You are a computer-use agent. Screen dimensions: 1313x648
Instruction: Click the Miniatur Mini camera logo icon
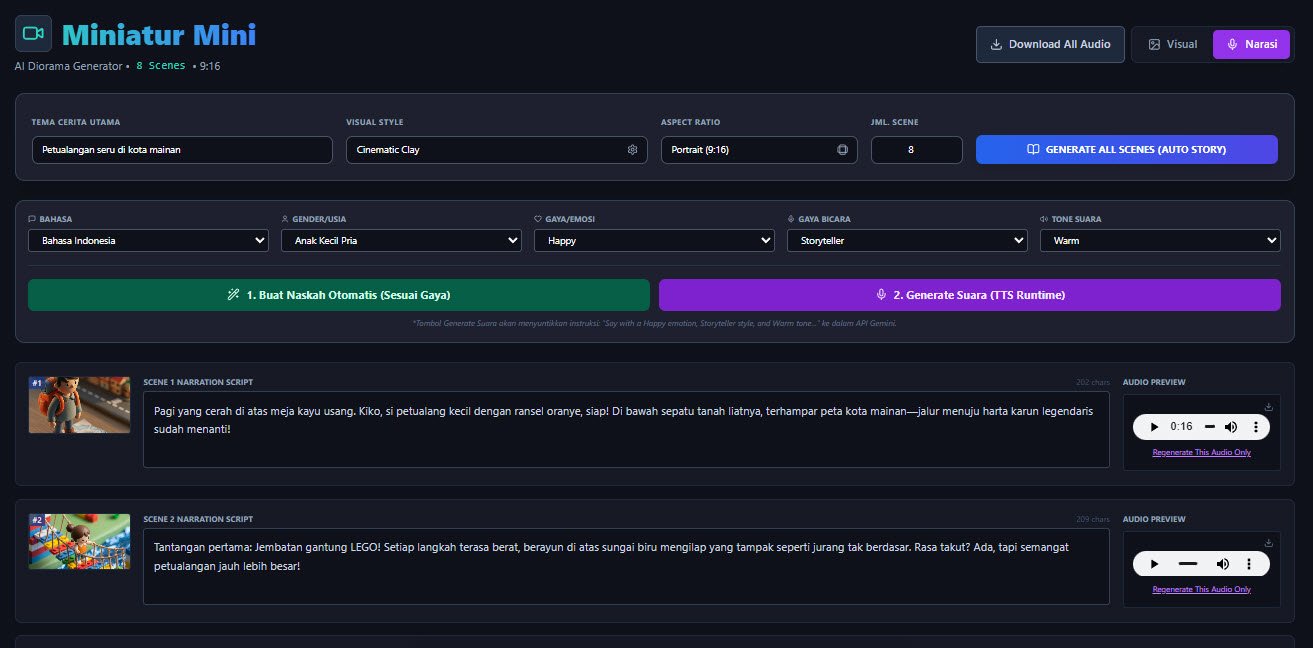tap(33, 33)
